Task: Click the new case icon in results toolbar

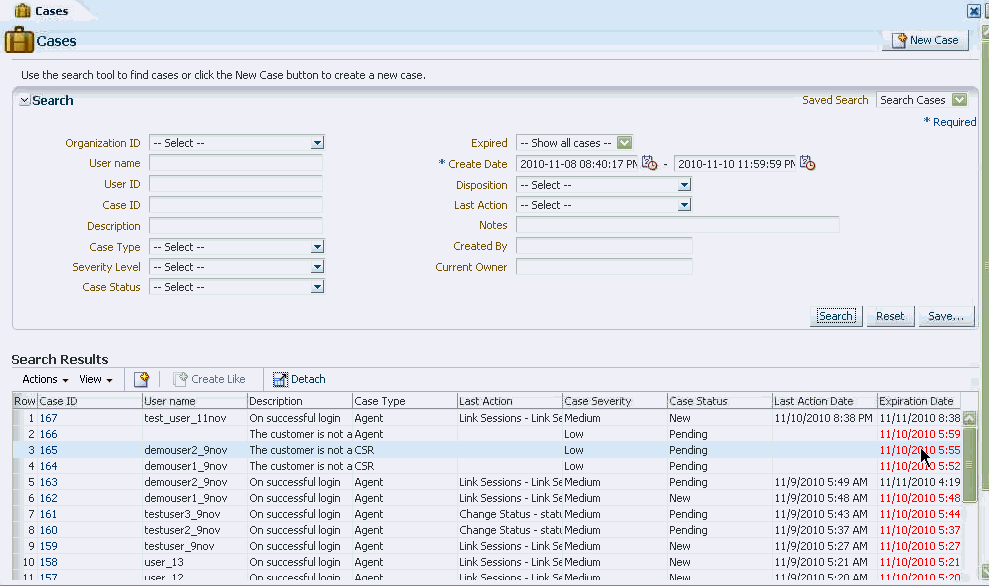Action: [x=141, y=379]
